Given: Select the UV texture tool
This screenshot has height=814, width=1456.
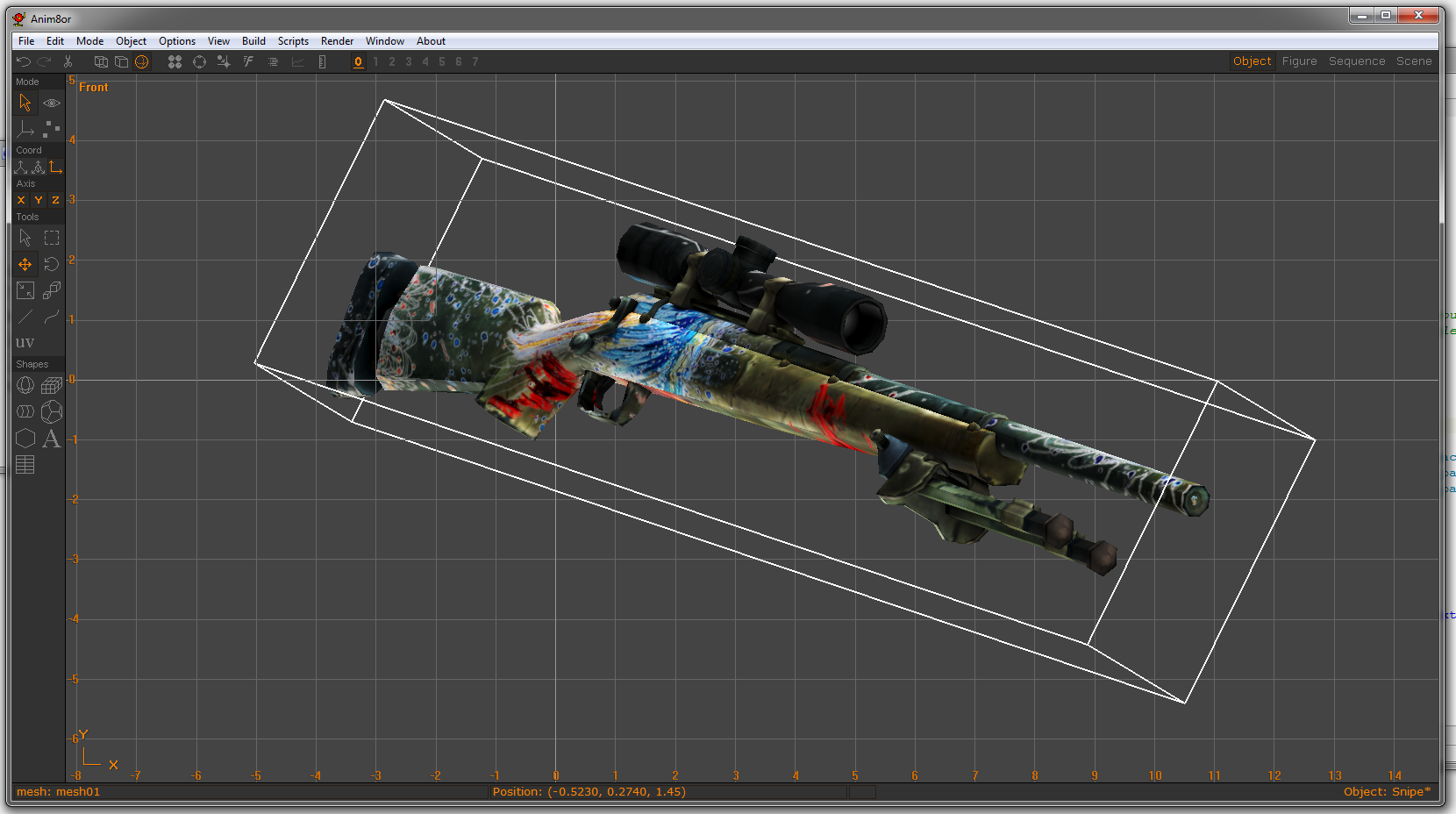Looking at the screenshot, I should tap(25, 342).
